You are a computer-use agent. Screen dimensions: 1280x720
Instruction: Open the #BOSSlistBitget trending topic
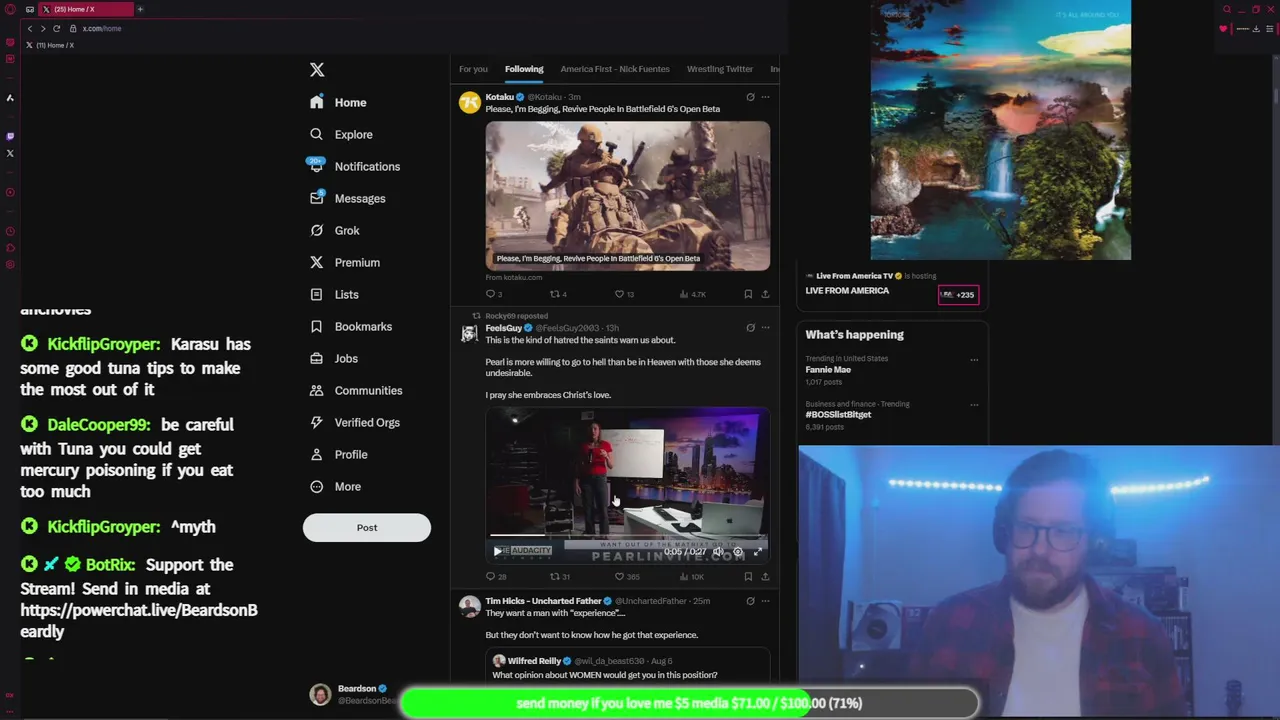click(838, 415)
